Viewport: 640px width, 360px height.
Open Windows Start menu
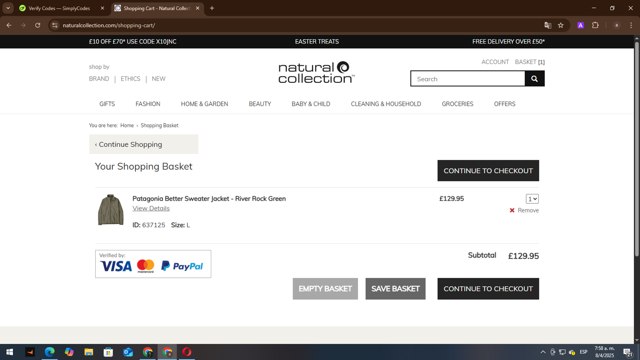pyautogui.click(x=9, y=352)
